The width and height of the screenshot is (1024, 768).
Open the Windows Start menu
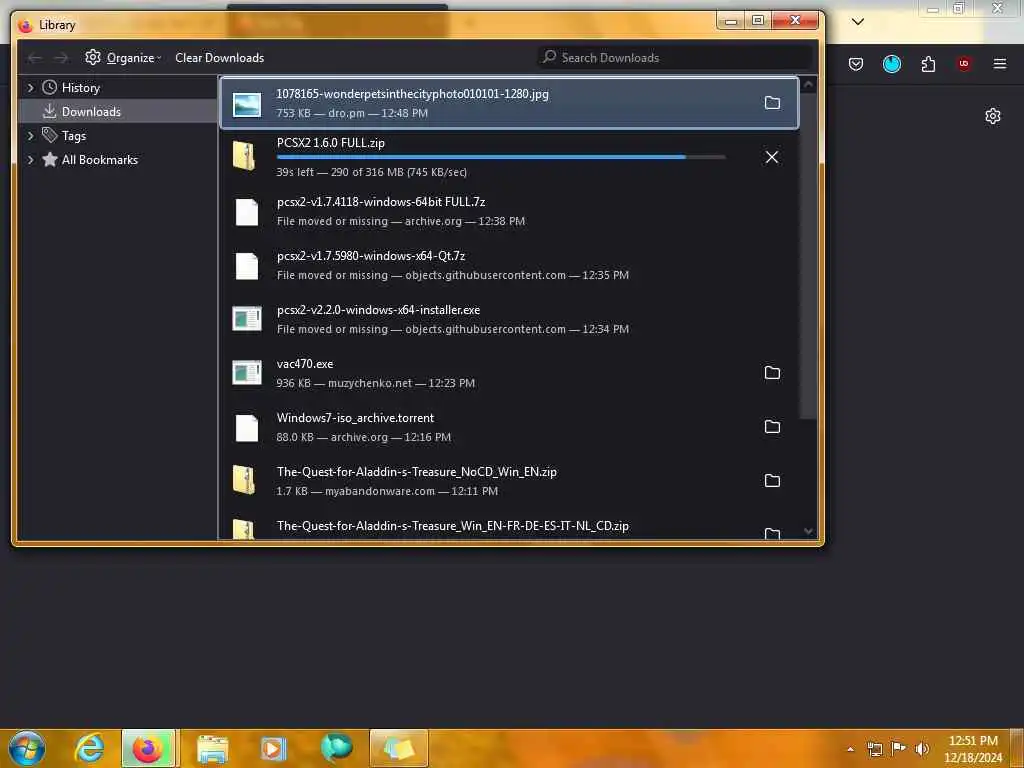(27, 748)
